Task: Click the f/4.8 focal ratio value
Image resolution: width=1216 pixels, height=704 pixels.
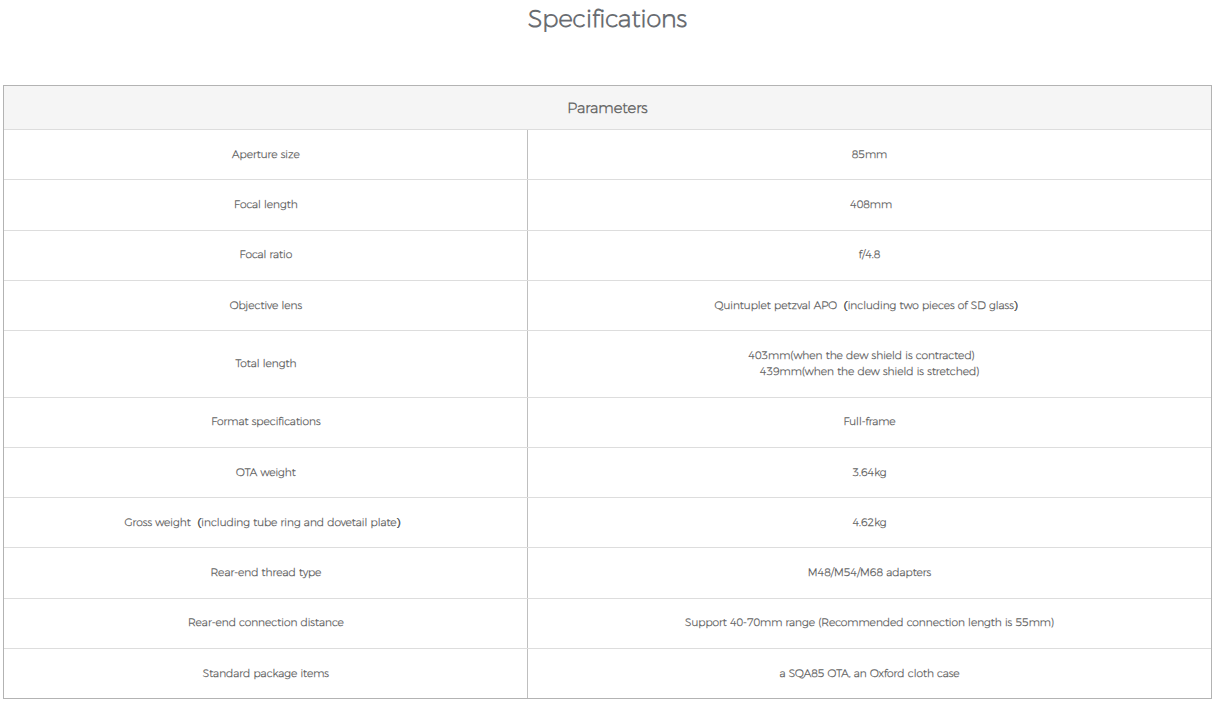Action: tap(869, 255)
